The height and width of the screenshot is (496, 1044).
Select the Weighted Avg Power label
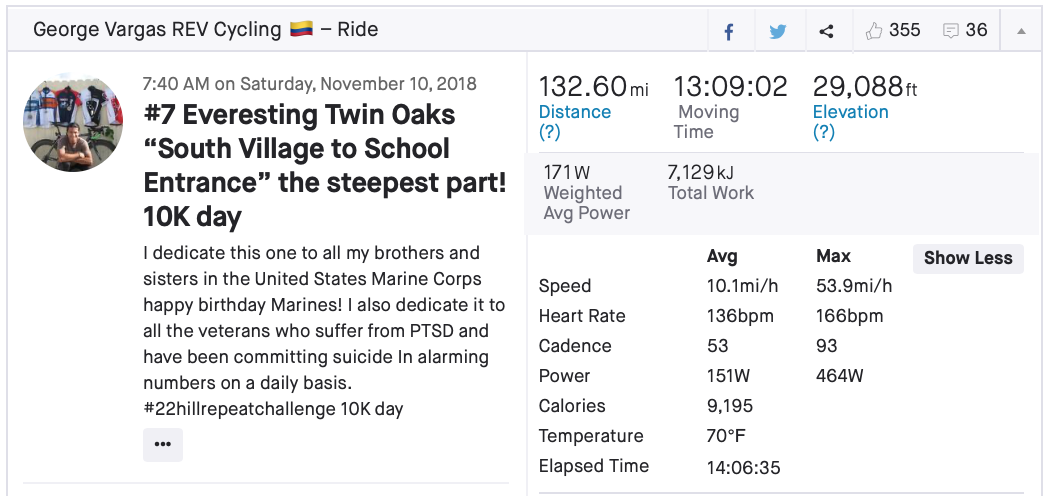pos(583,202)
